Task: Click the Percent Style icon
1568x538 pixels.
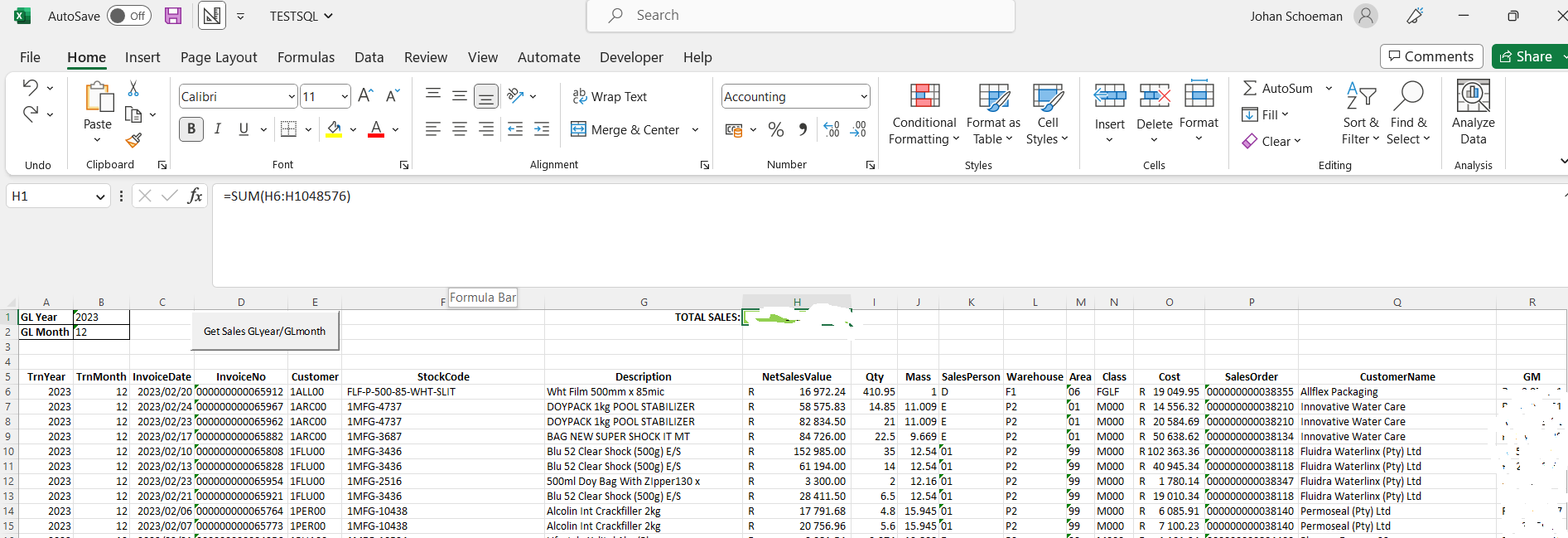Action: pos(775,129)
